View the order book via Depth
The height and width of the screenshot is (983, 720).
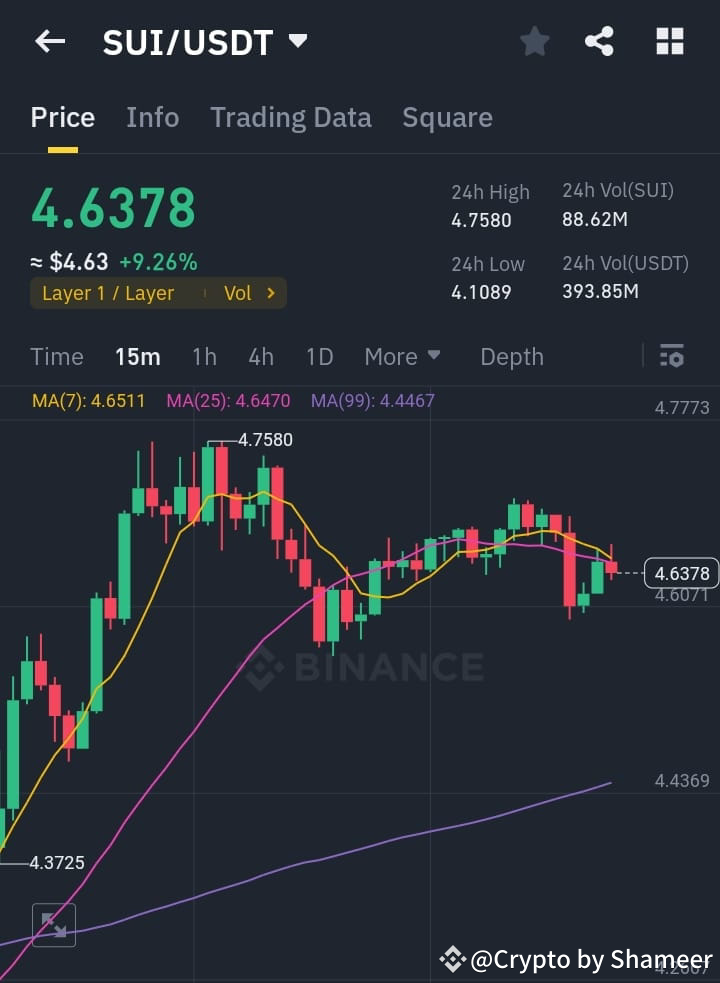point(511,356)
